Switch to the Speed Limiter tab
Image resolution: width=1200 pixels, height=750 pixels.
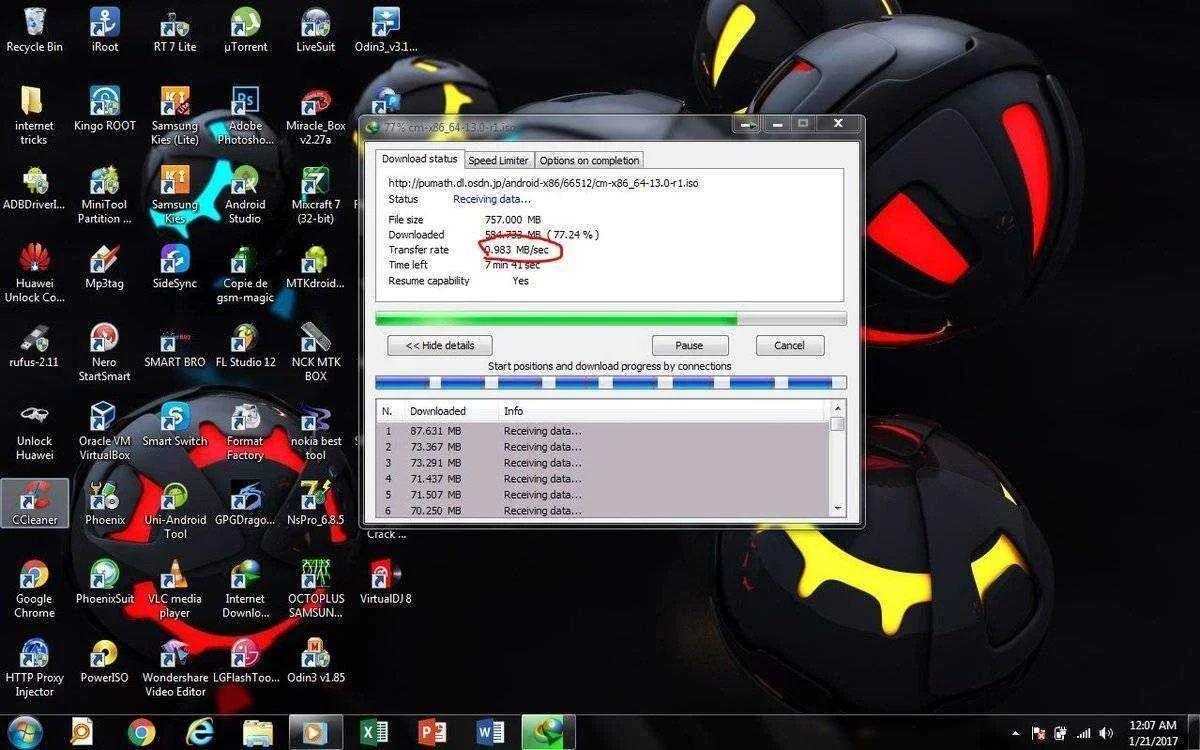tap(498, 160)
